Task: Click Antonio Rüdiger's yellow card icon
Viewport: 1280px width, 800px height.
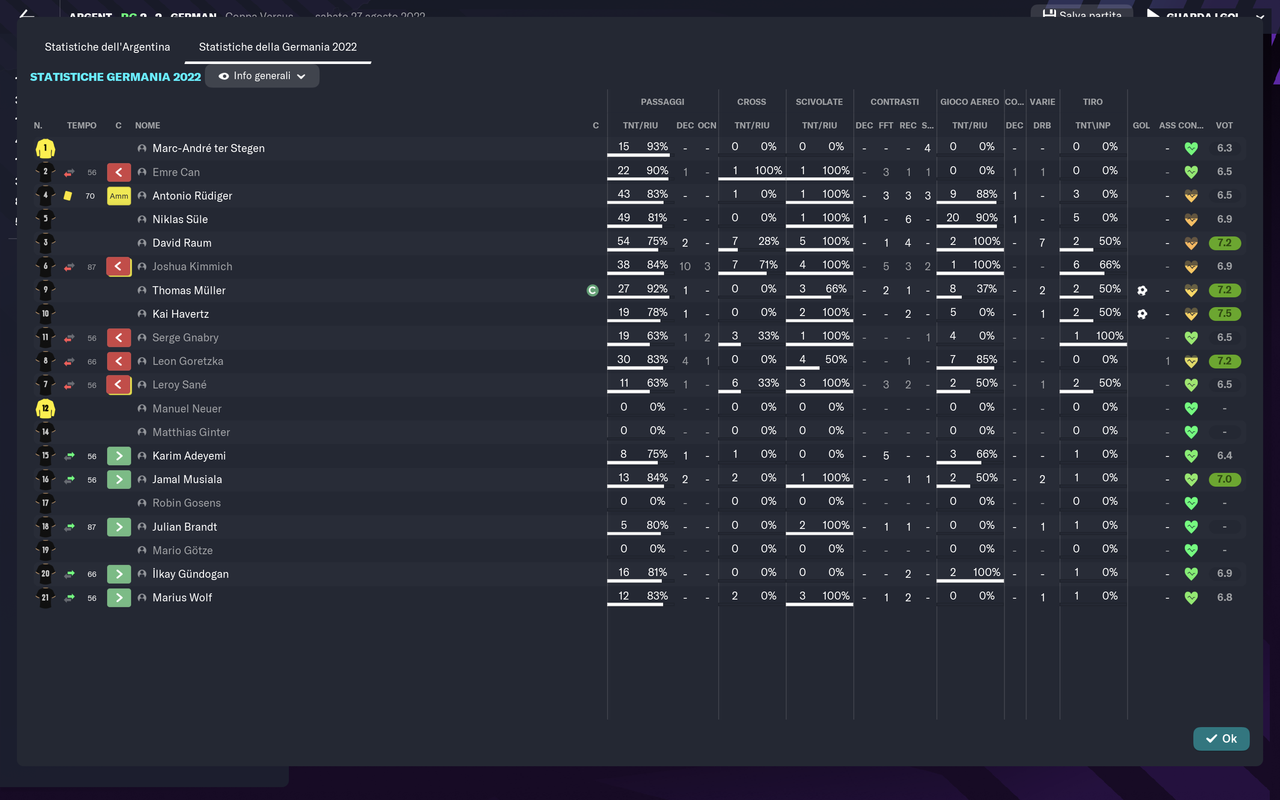Action: 68,196
